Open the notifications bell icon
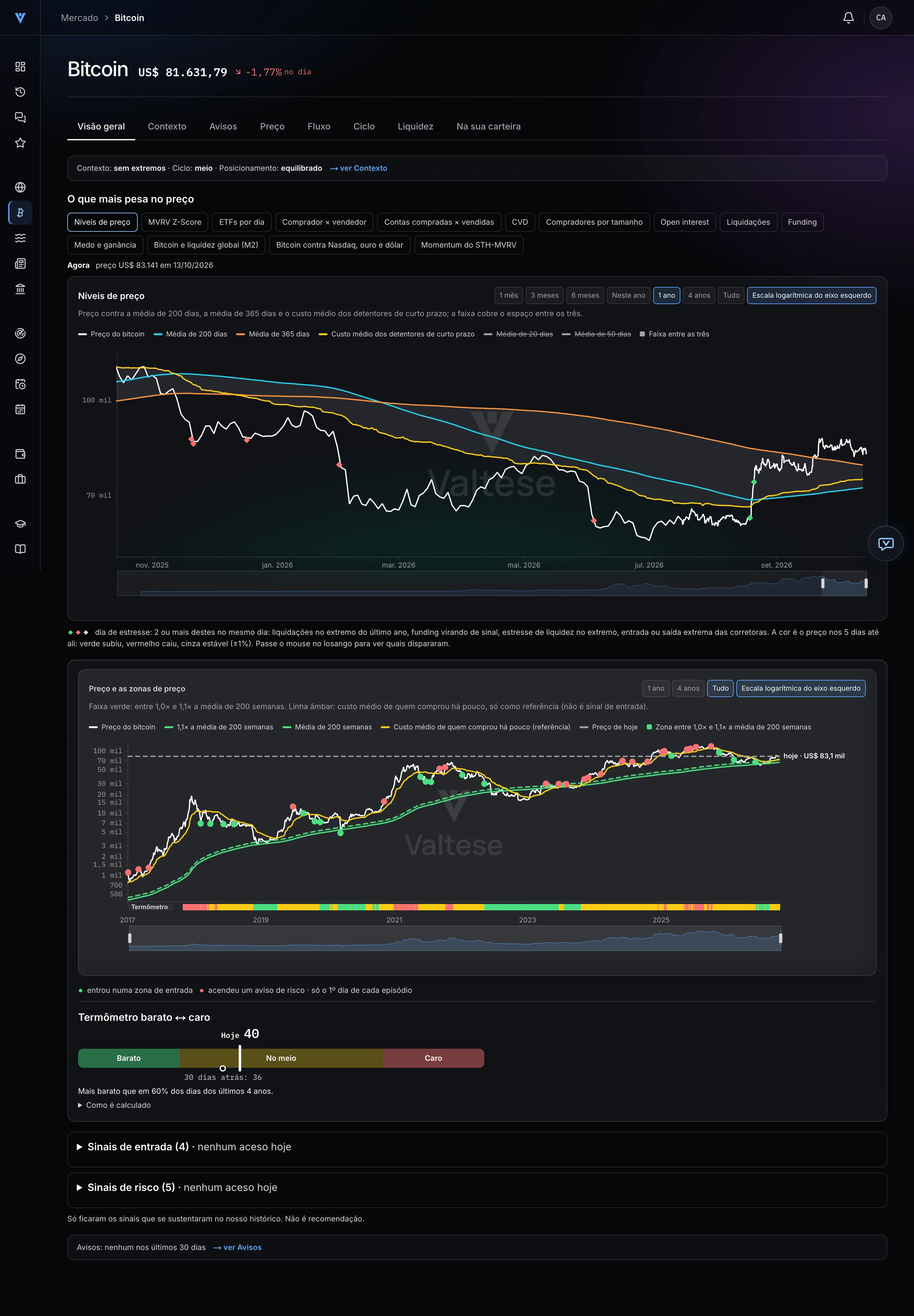This screenshot has width=914, height=1316. 848,18
